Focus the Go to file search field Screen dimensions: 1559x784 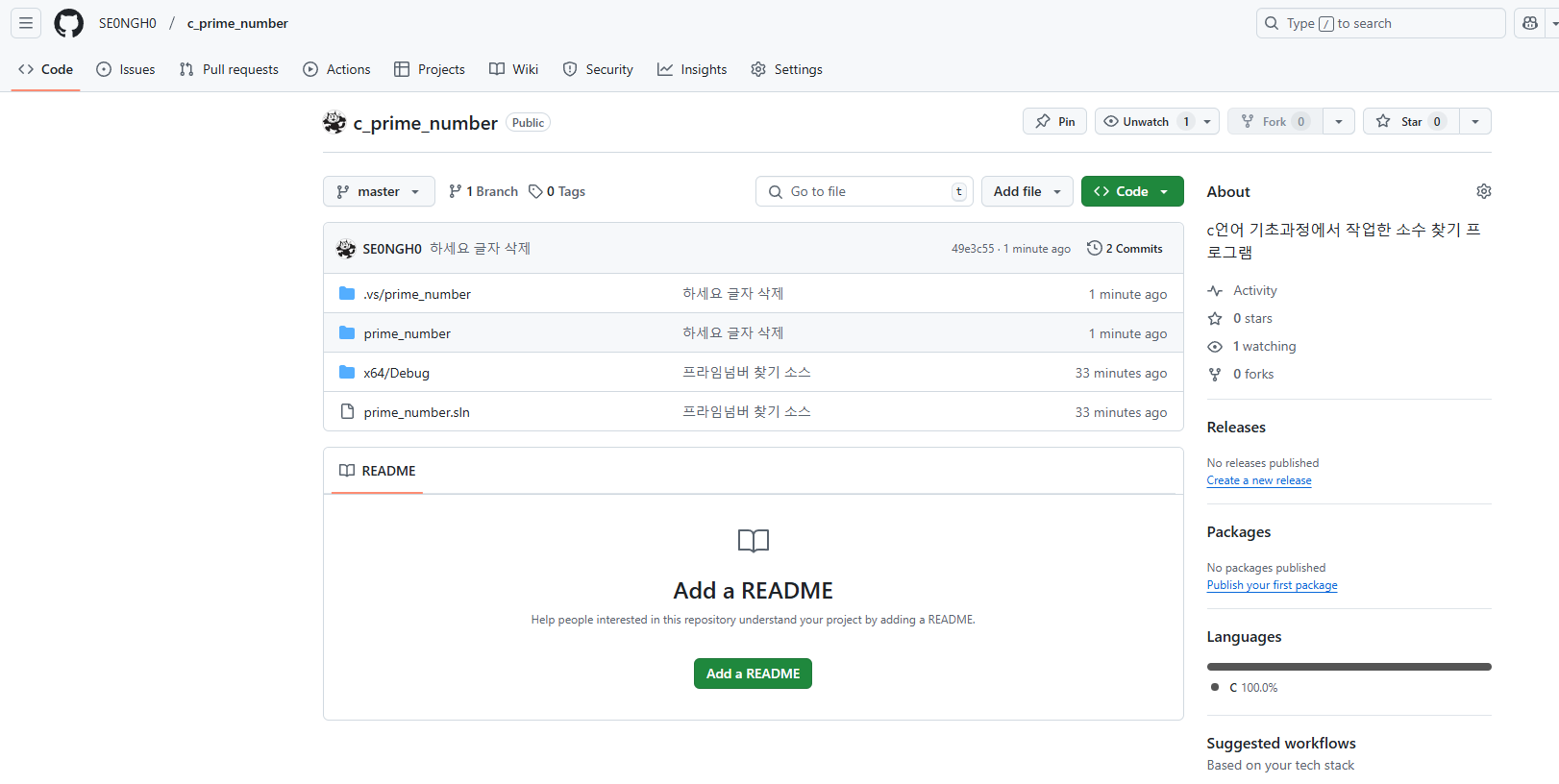(864, 191)
